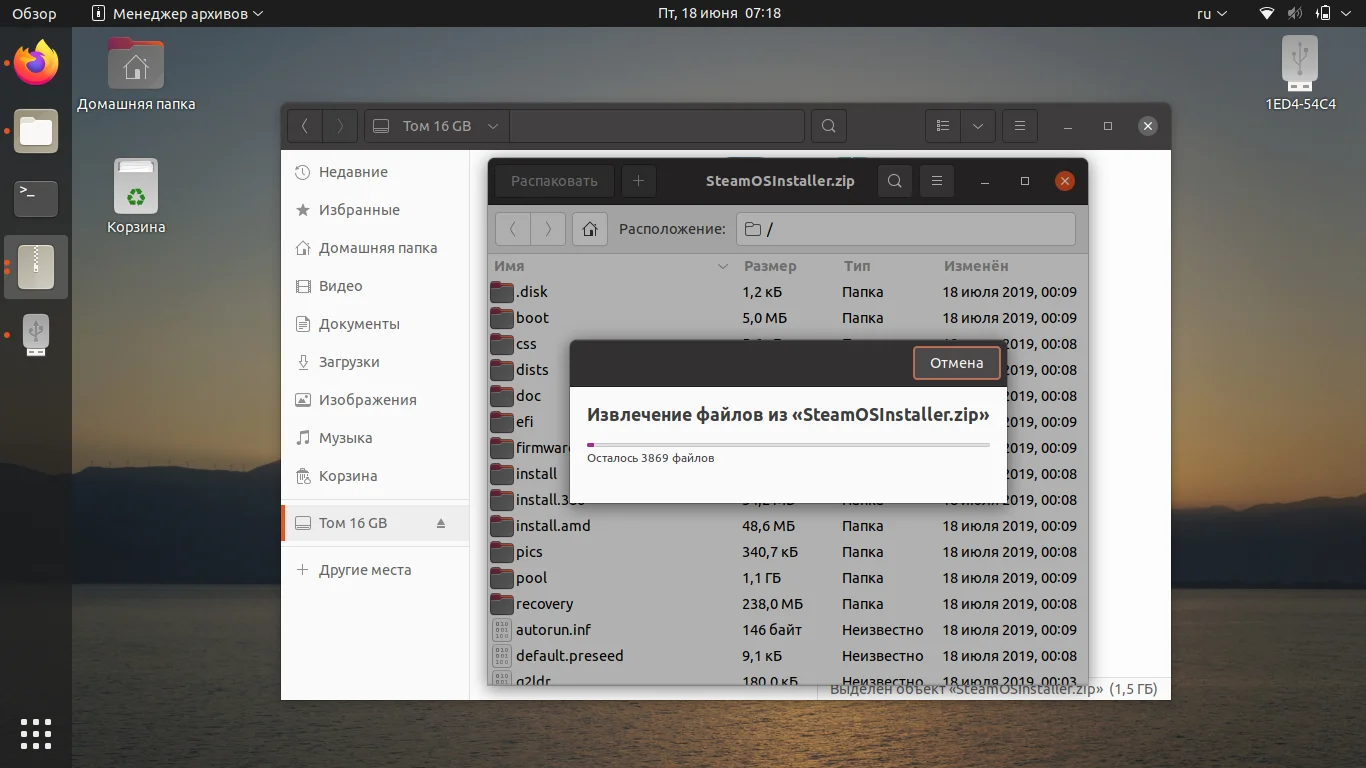Open Недавние in the file manager sidebar
Screen dimensions: 1366x768
(375, 172)
